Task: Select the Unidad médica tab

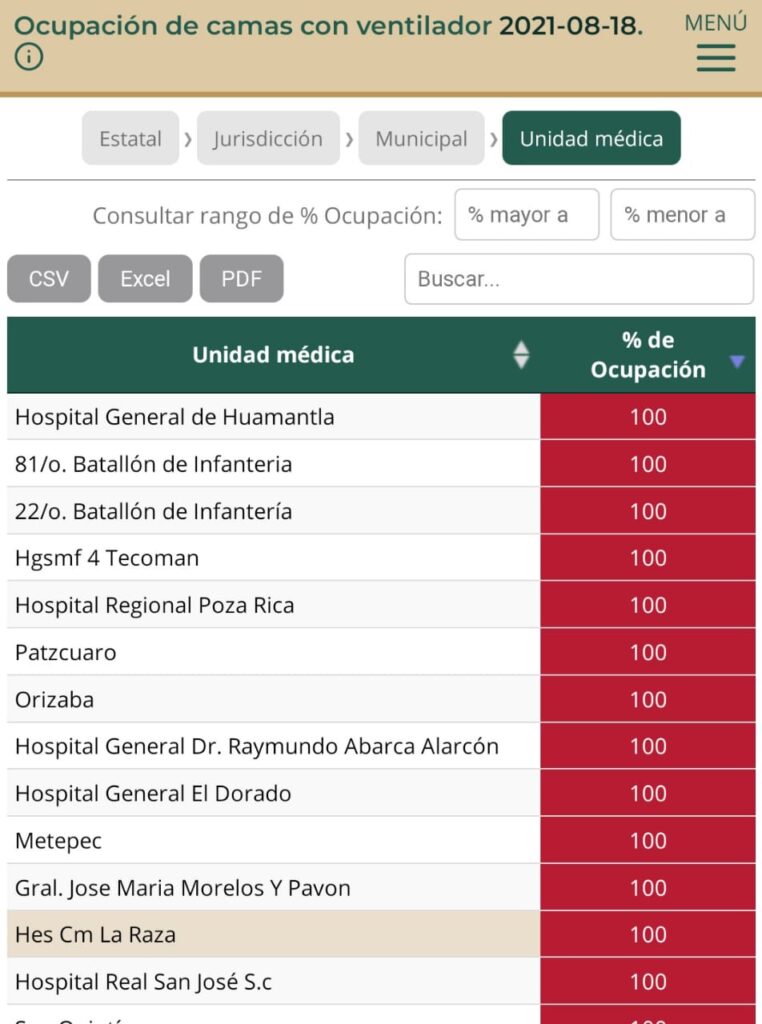Action: [x=591, y=139]
